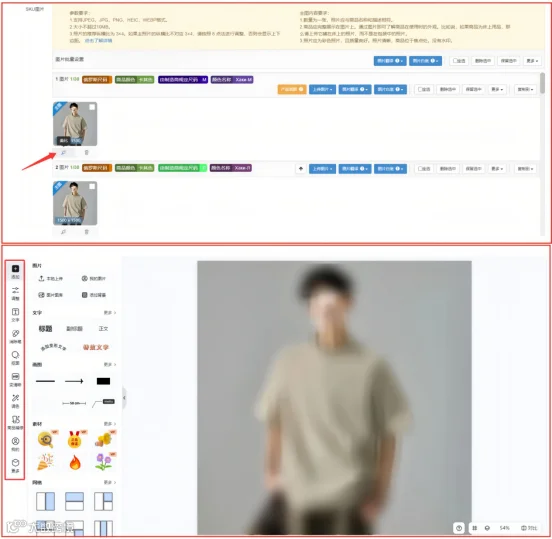Open the 更多 dropdown in batch settings row

point(532,61)
